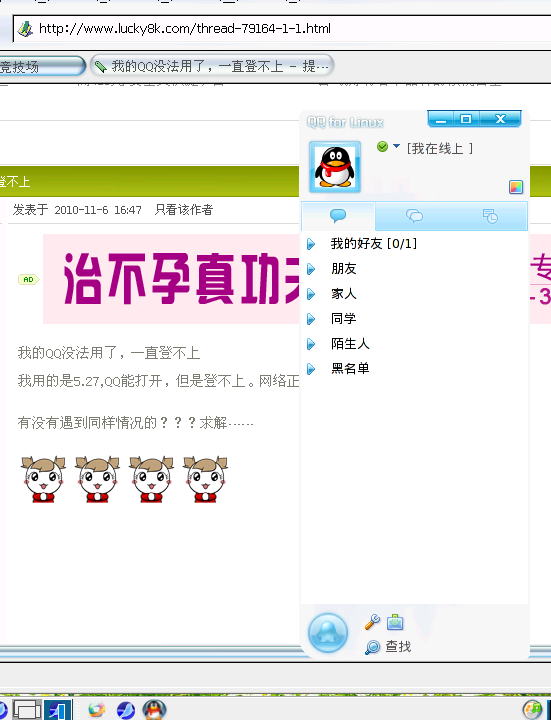
Task: Click the small AD label icon
Action: click(x=28, y=279)
